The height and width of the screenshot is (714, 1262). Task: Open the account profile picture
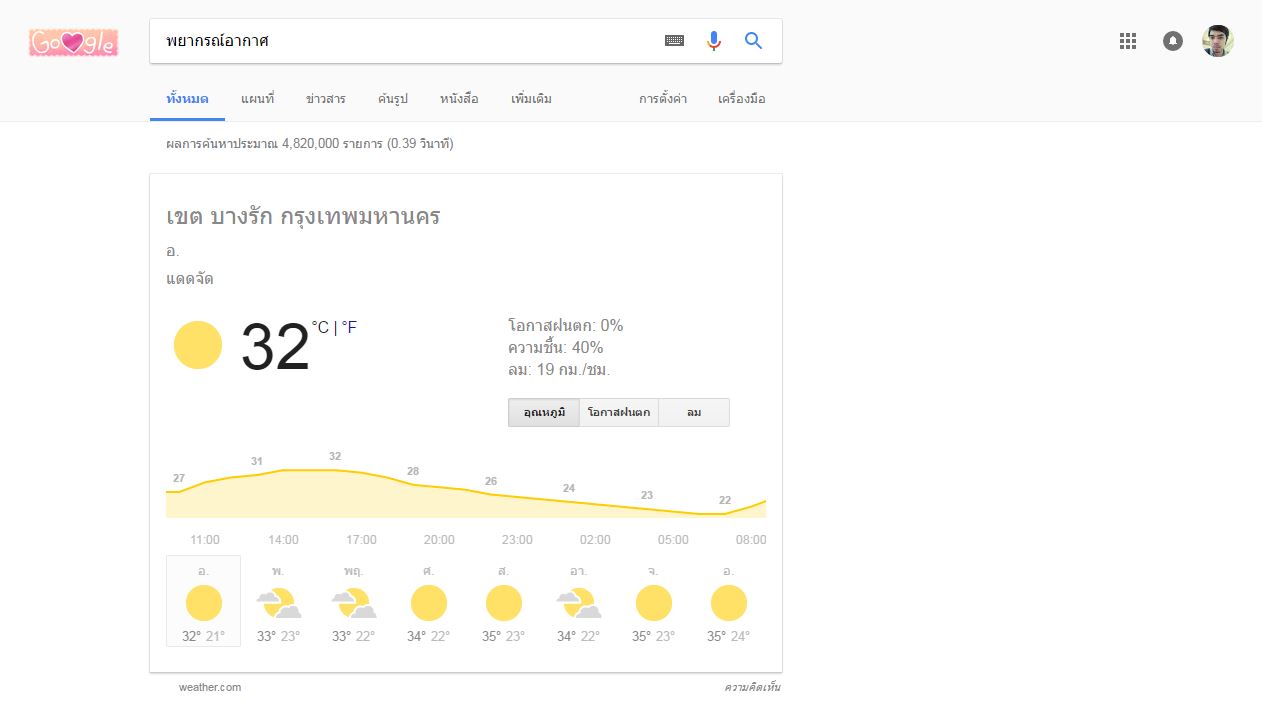click(1218, 41)
